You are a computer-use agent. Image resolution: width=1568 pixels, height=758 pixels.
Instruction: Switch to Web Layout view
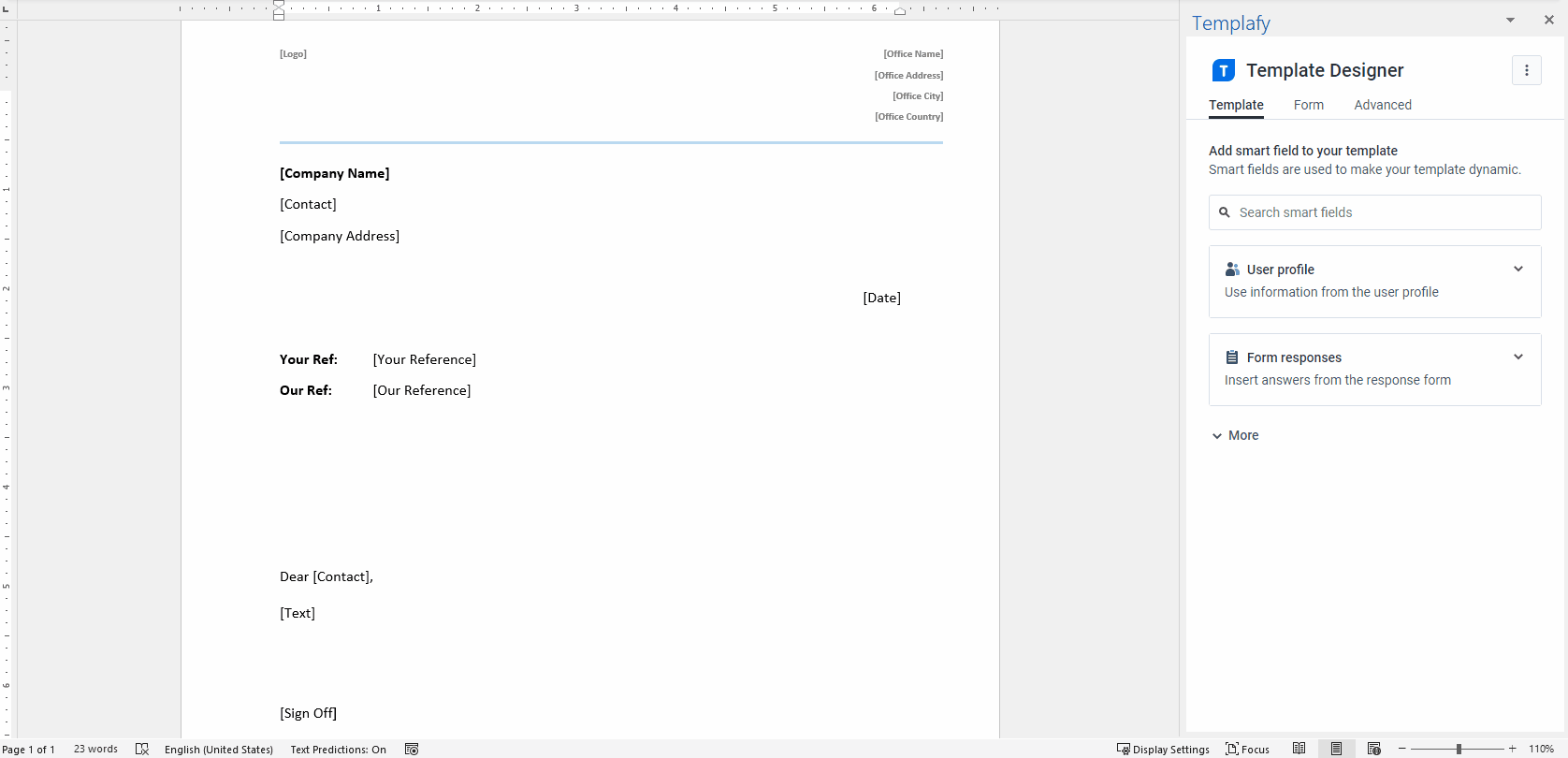coord(1373,749)
